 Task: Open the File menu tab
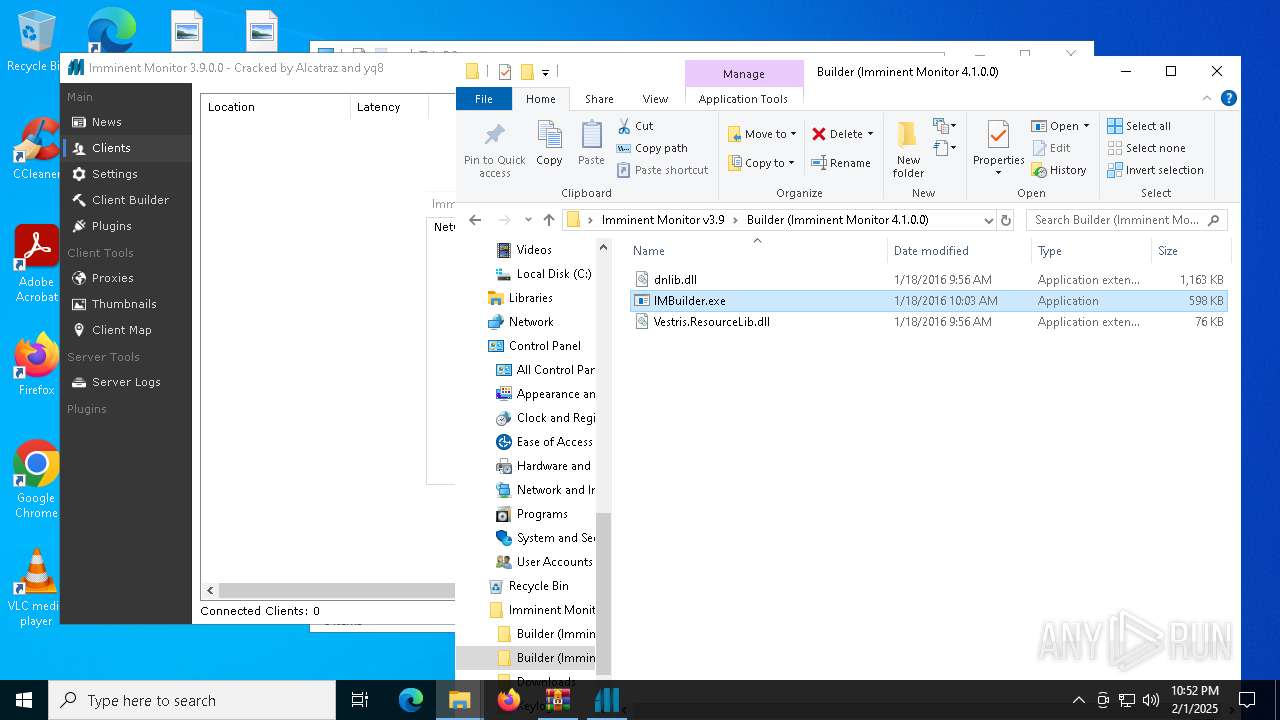point(484,99)
